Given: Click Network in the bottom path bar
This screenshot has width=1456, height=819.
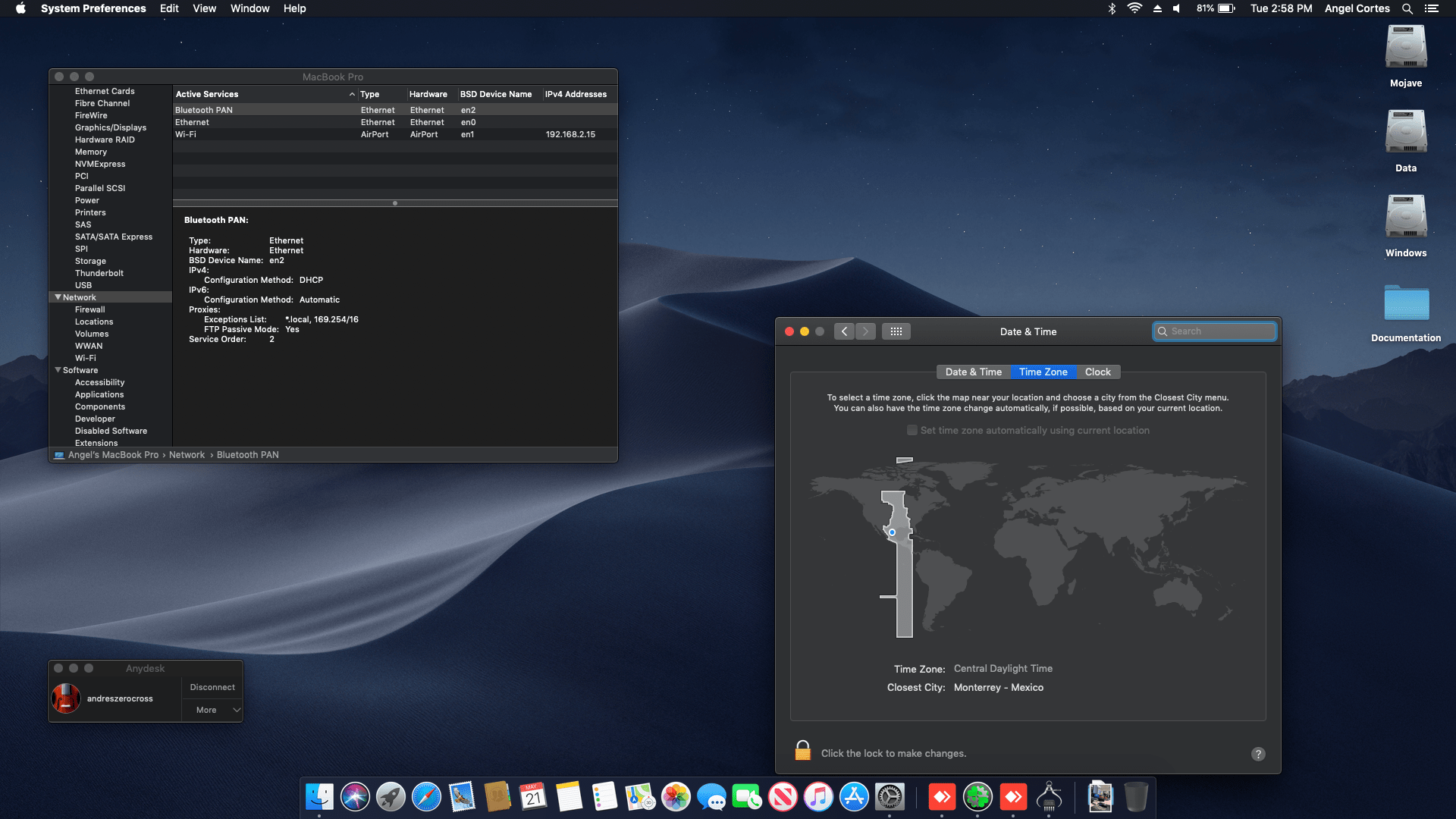Looking at the screenshot, I should tap(187, 455).
